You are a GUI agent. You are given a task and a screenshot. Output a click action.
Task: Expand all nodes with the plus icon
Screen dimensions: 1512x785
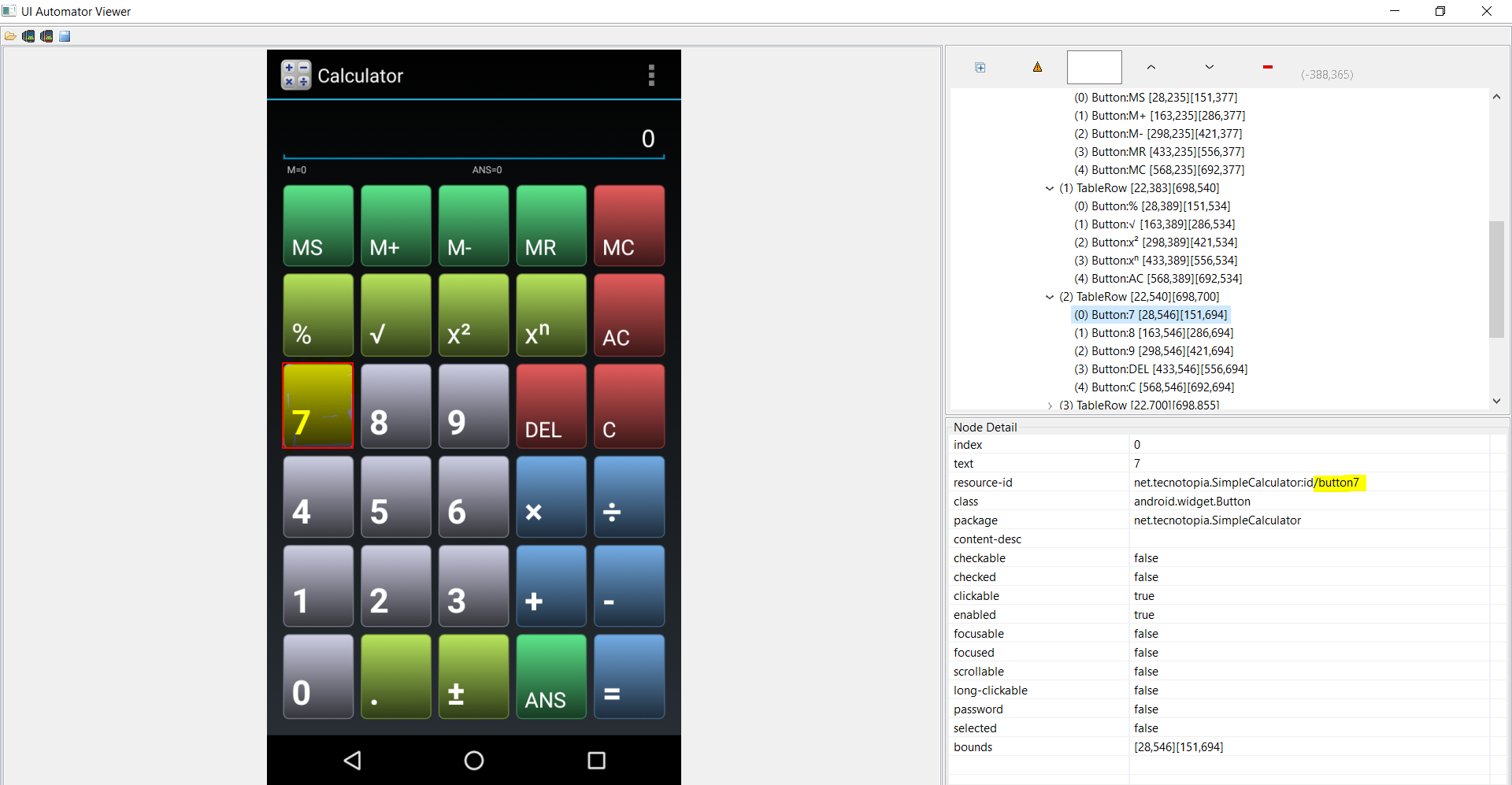click(980, 68)
